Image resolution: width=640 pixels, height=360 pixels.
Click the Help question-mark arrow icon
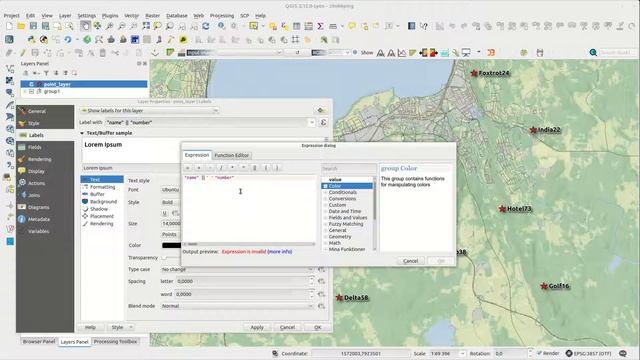point(424,26)
